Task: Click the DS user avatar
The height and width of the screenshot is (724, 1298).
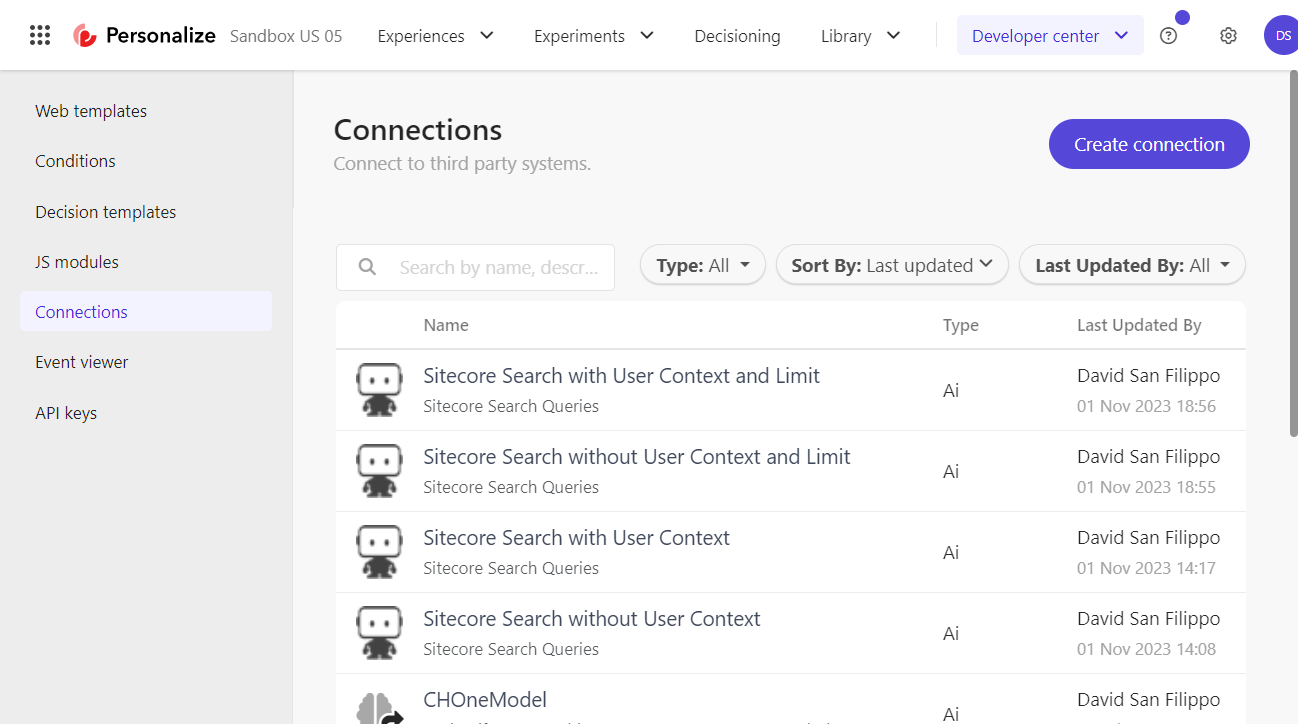Action: click(x=1282, y=35)
